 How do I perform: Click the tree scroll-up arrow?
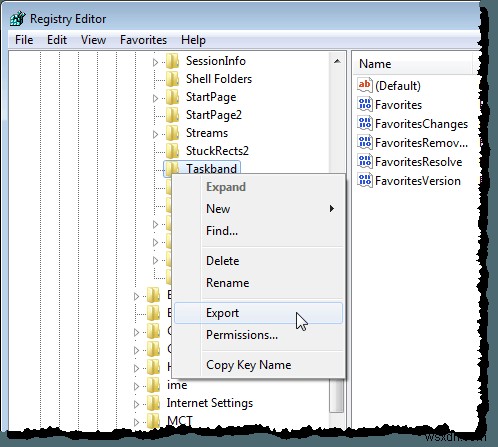click(337, 61)
